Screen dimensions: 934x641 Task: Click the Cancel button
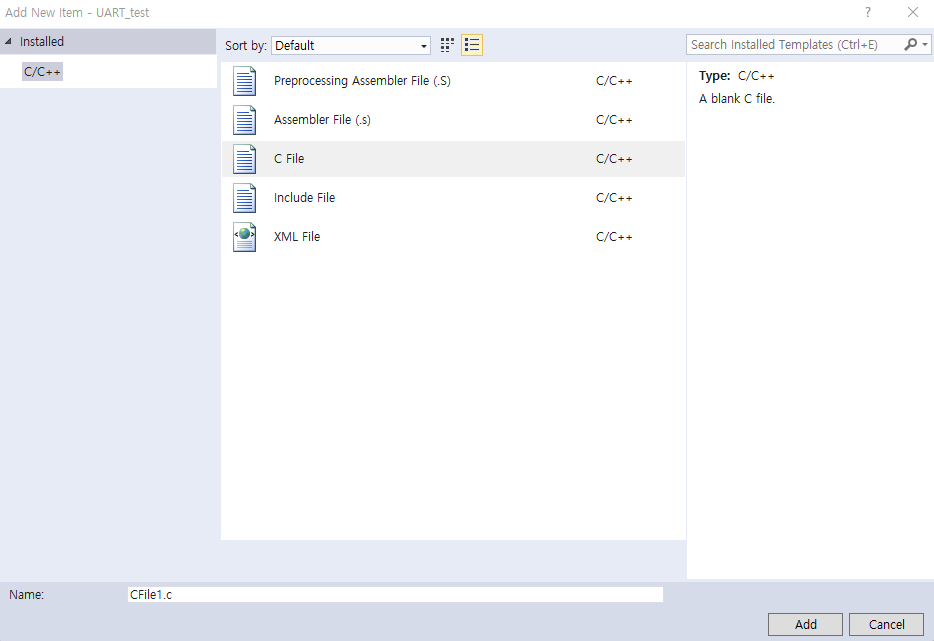pyautogui.click(x=886, y=624)
